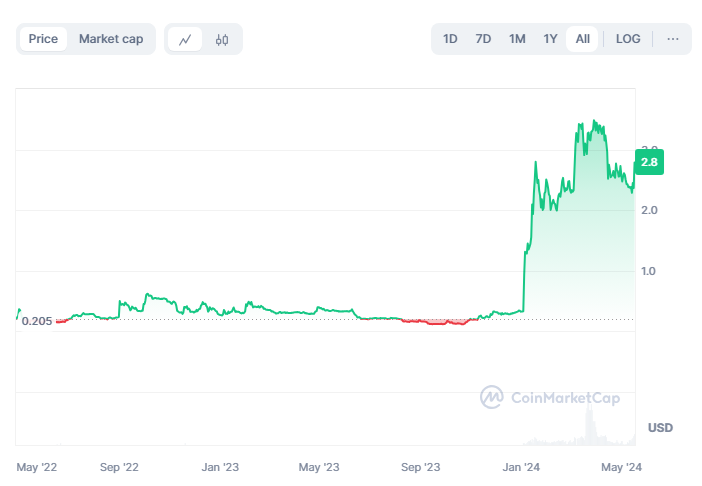
Task: Select the Price tab
Action: point(43,39)
